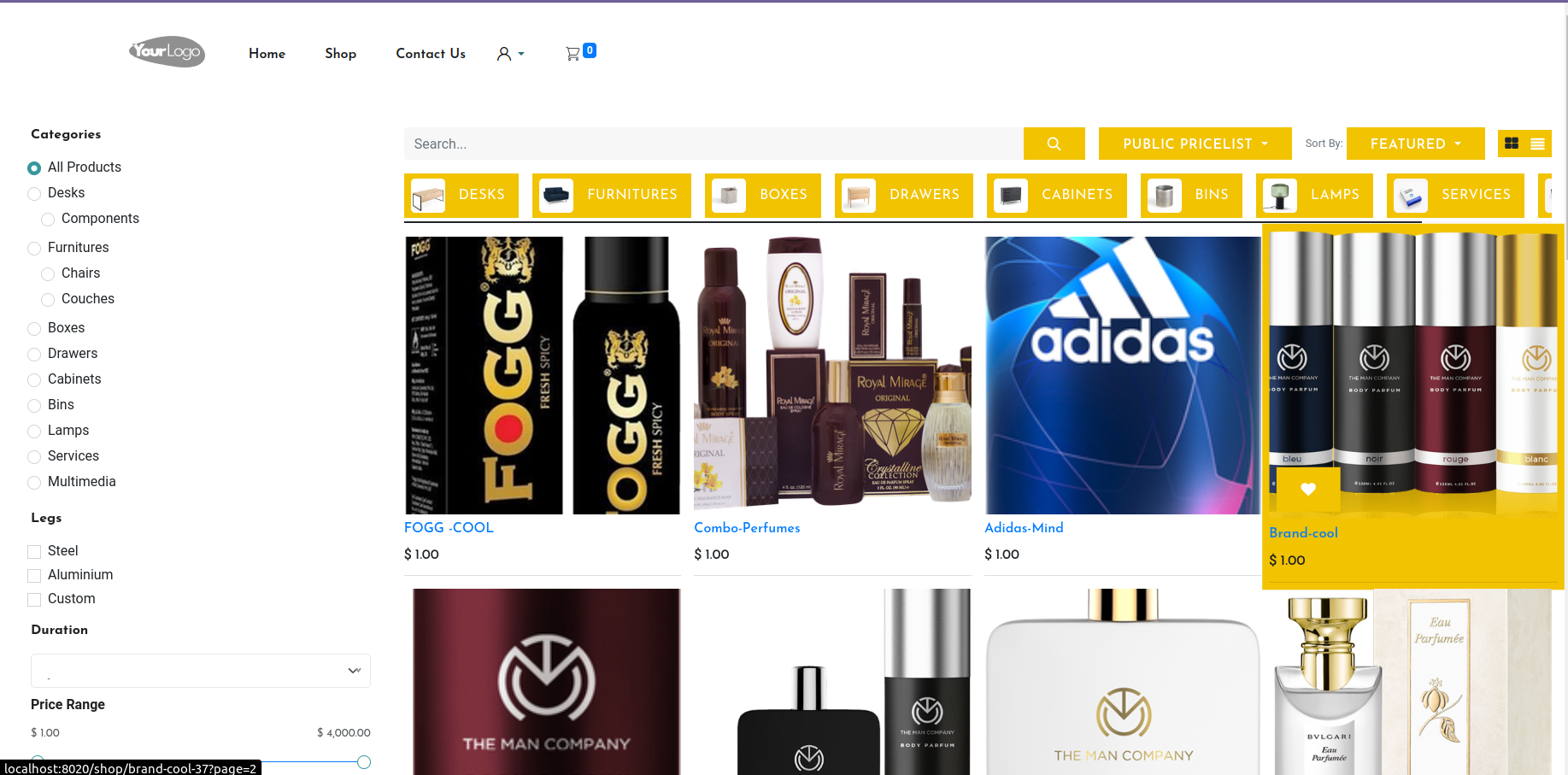Open the Royal Mirage combo image
The height and width of the screenshot is (775, 1568).
(x=832, y=375)
